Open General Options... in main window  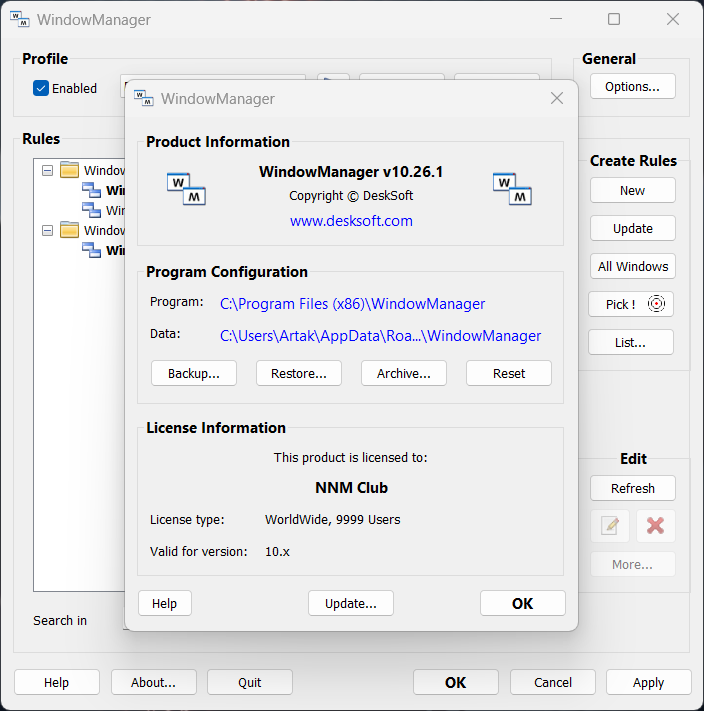pyautogui.click(x=632, y=86)
